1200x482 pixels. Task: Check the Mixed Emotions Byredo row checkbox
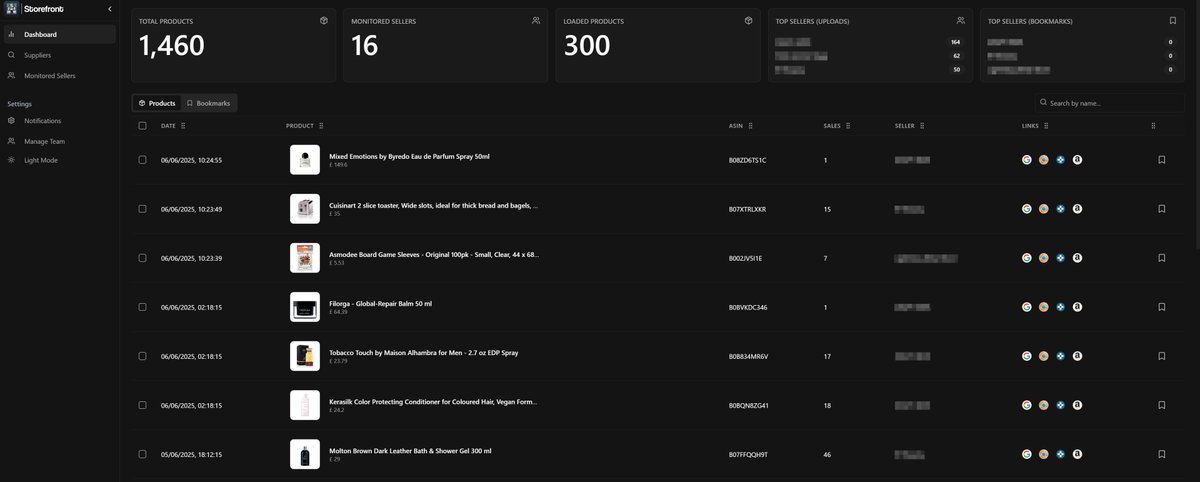(142, 160)
